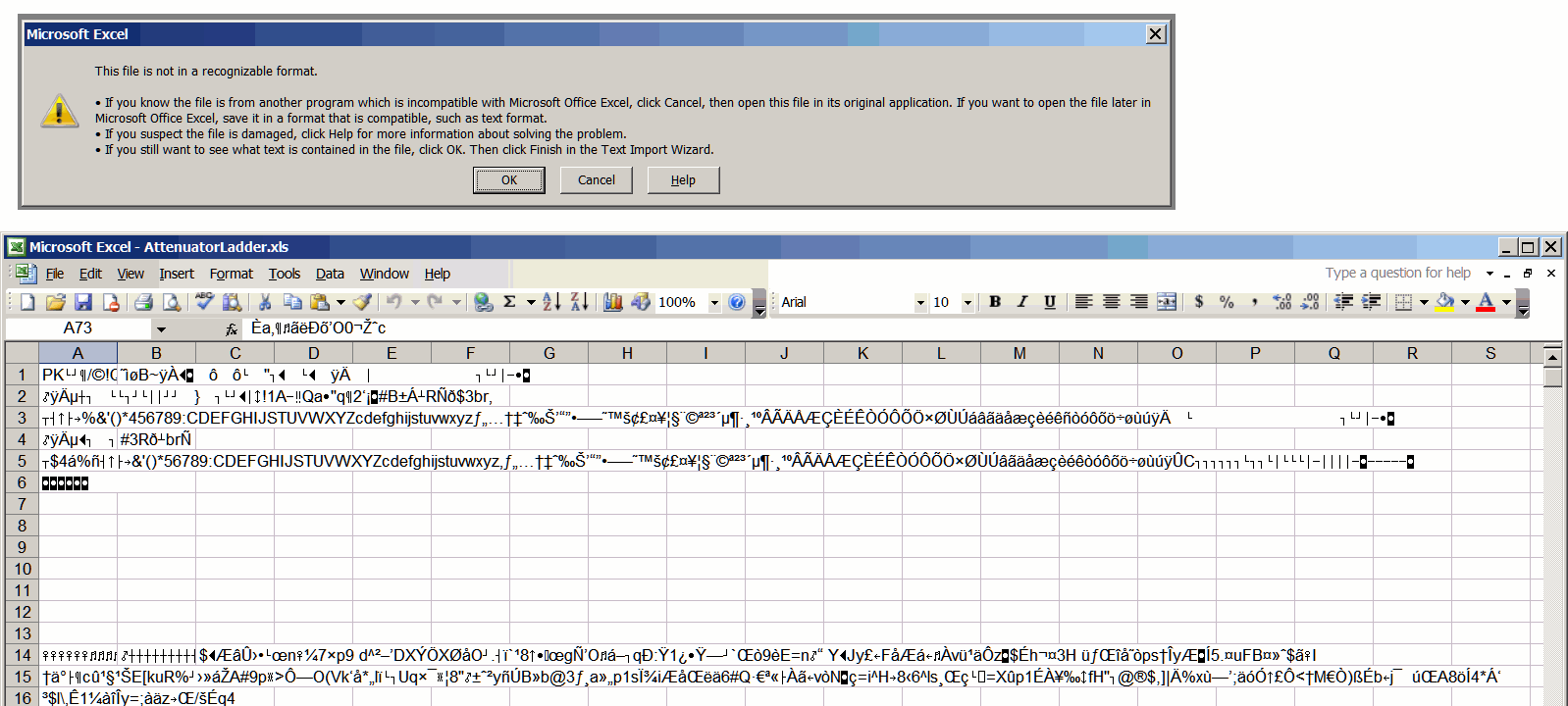Image resolution: width=1568 pixels, height=706 pixels.
Task: Click the AutoSum sigma icon
Action: 510,302
